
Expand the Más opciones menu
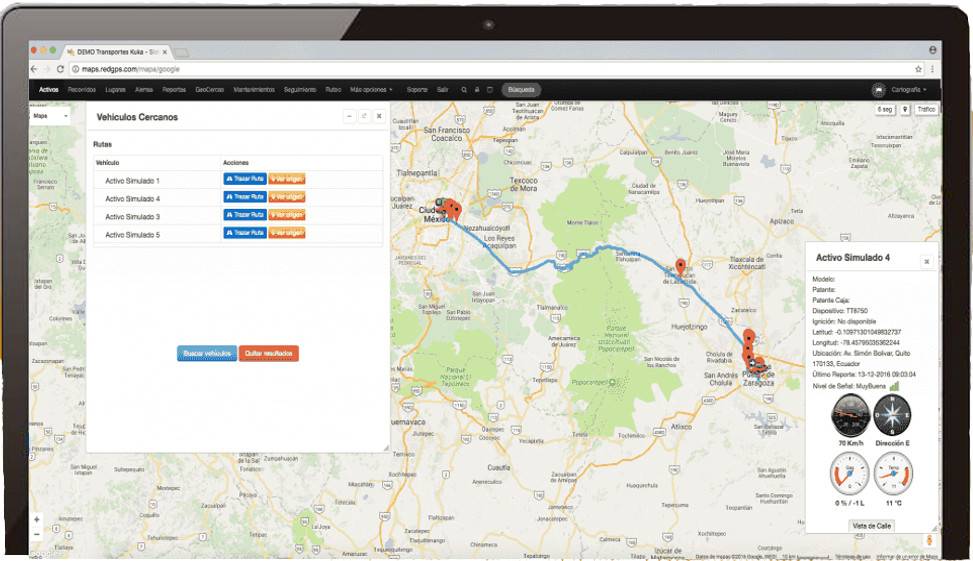(371, 90)
